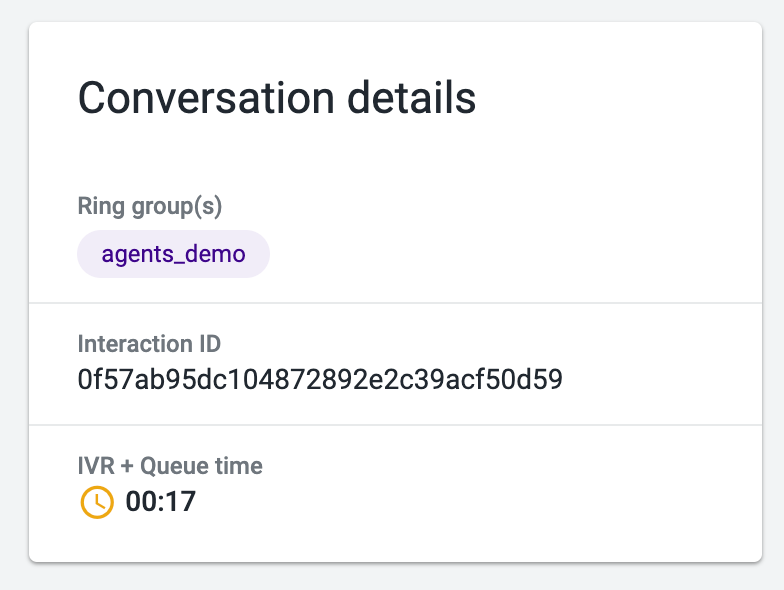
Task: Click the 00:17 queue time value
Action: [160, 502]
